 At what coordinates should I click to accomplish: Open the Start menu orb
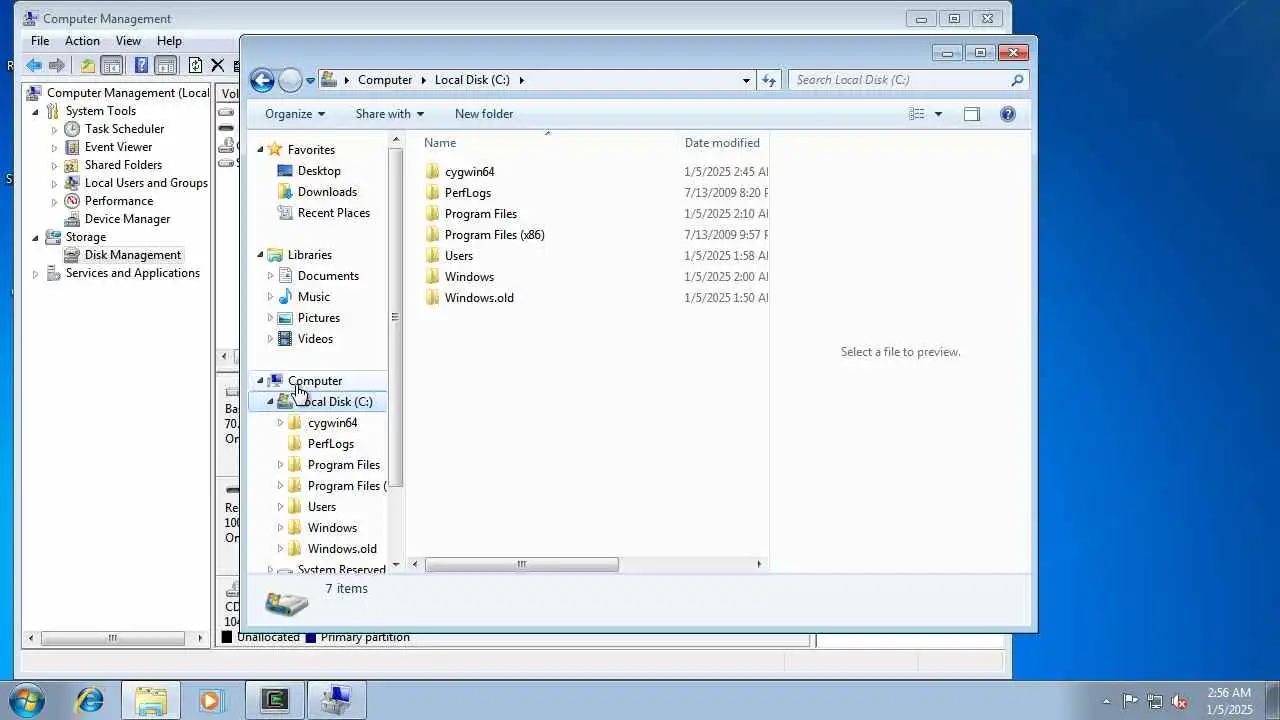click(26, 700)
